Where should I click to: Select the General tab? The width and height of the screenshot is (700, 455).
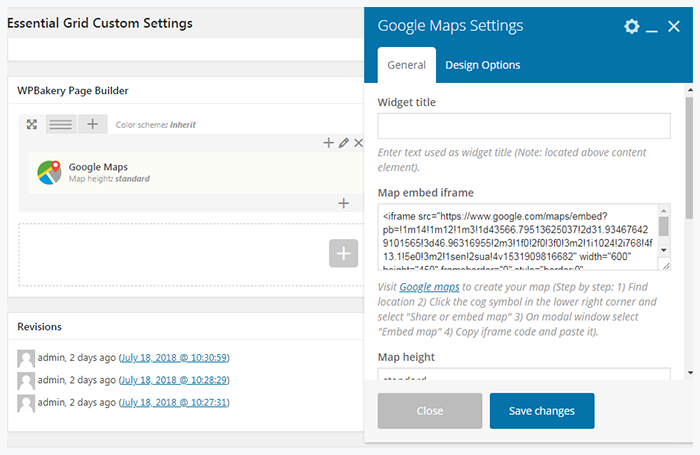(407, 65)
